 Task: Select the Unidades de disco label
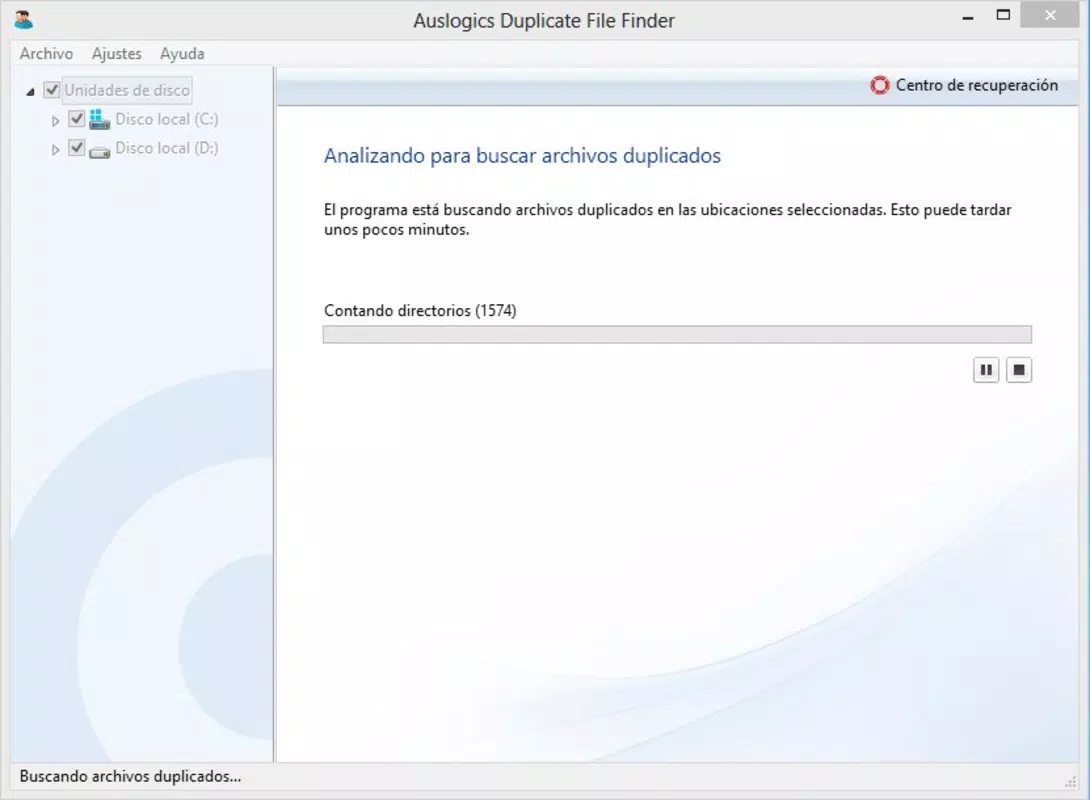coord(127,90)
